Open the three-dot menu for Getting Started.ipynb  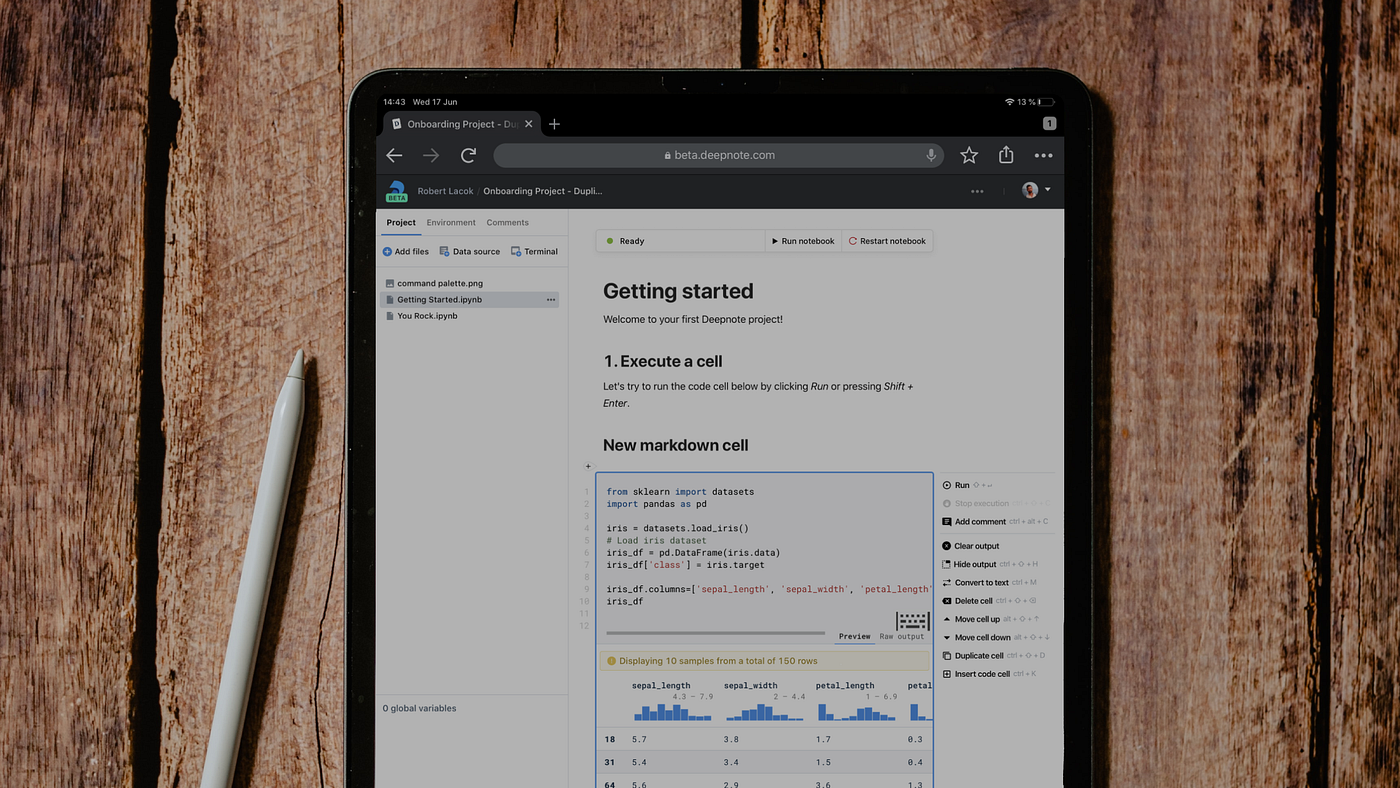[550, 299]
